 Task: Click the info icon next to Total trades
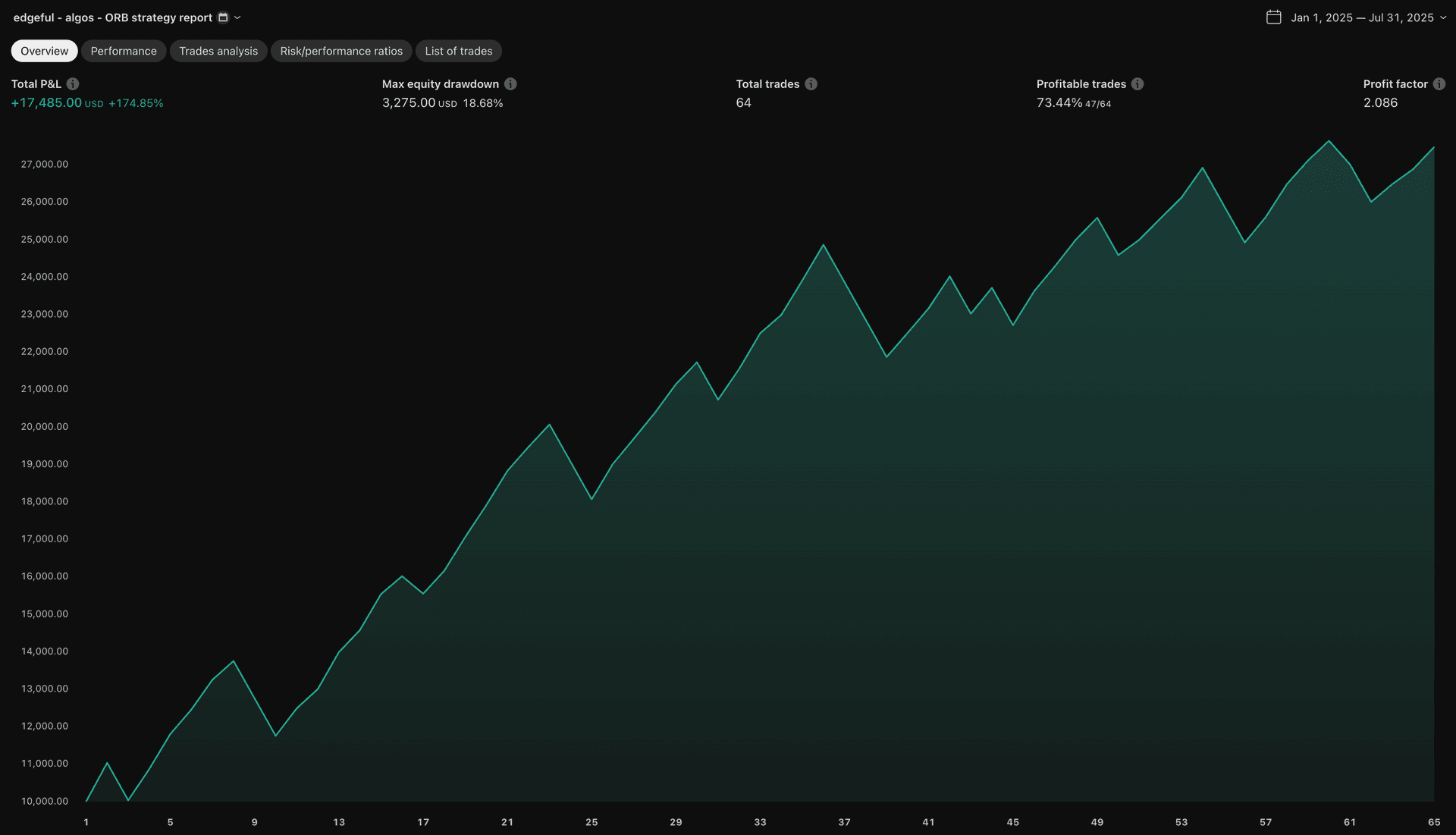pyautogui.click(x=811, y=84)
